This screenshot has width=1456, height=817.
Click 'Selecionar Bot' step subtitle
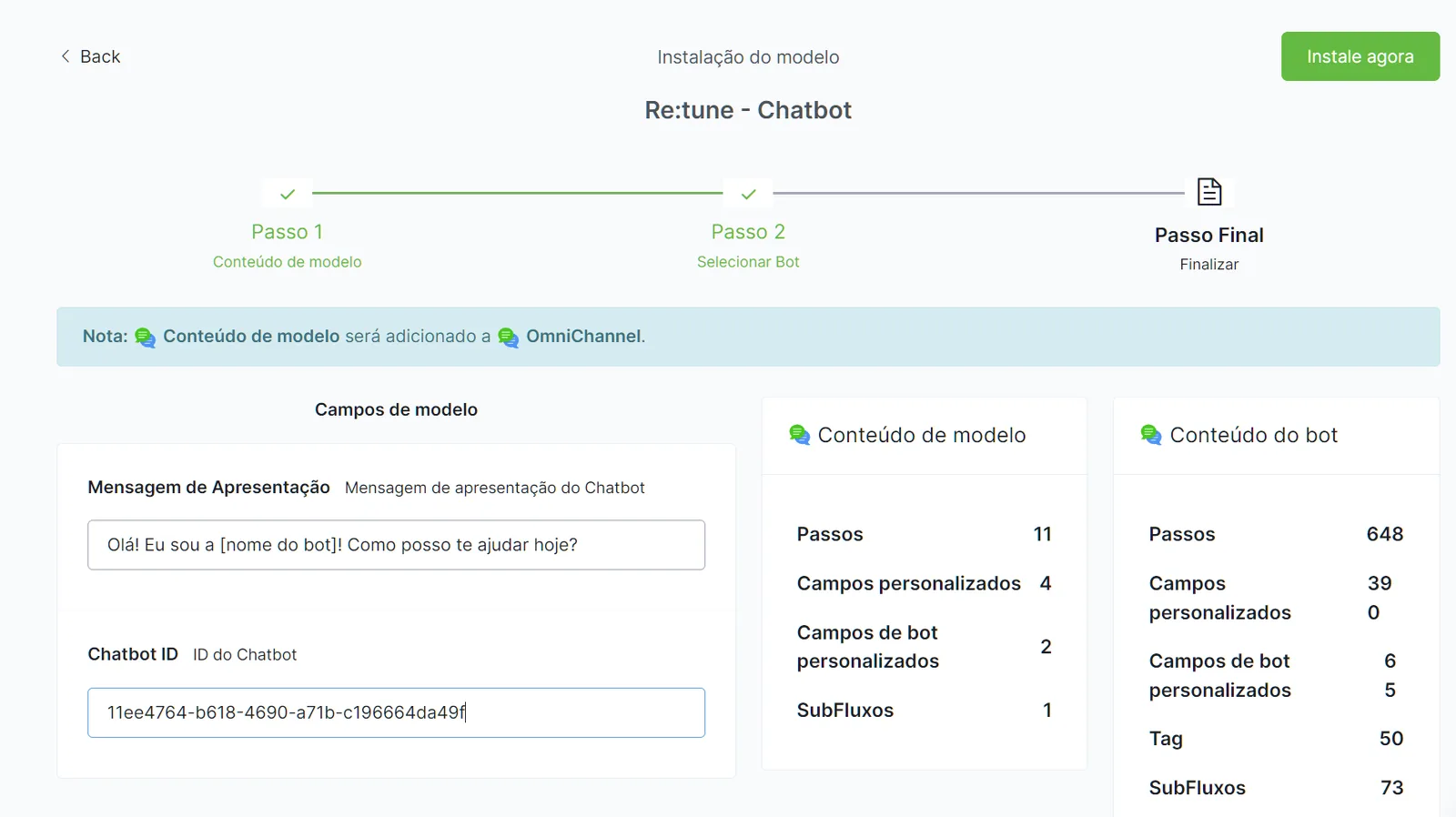tap(748, 262)
